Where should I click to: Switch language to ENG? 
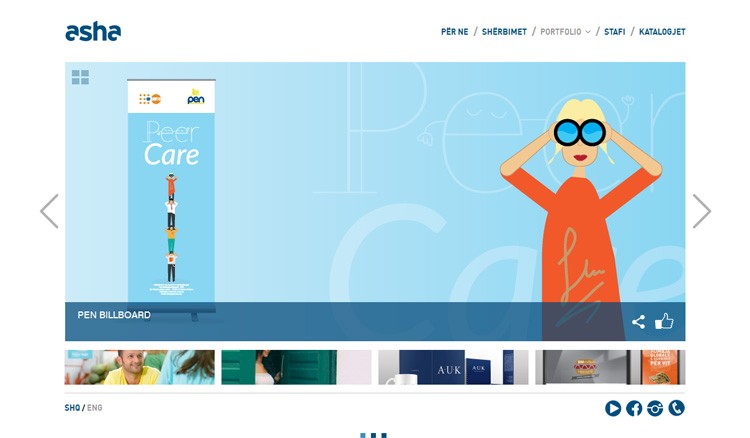(x=95, y=408)
